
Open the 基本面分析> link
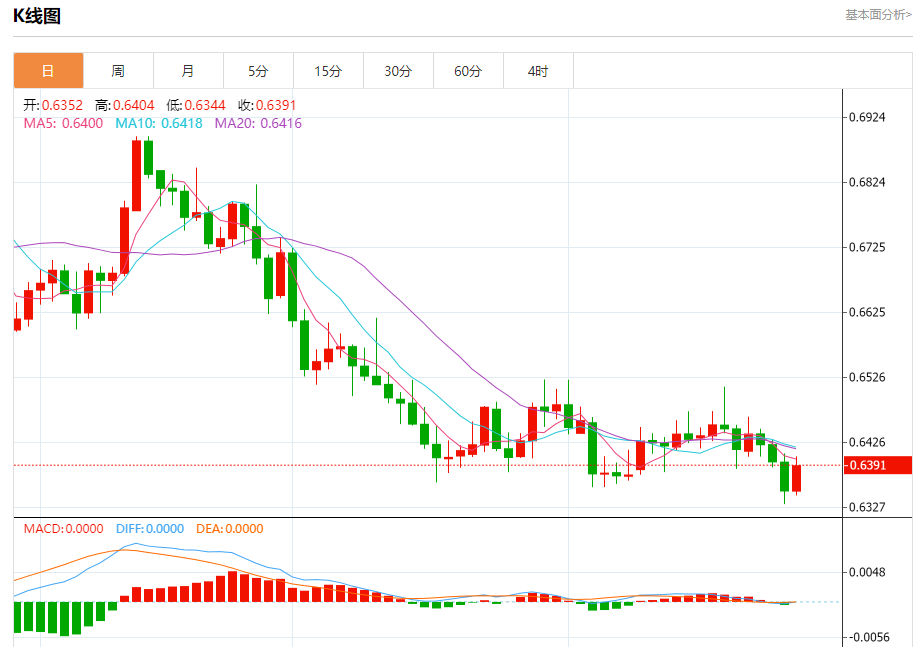tap(878, 15)
